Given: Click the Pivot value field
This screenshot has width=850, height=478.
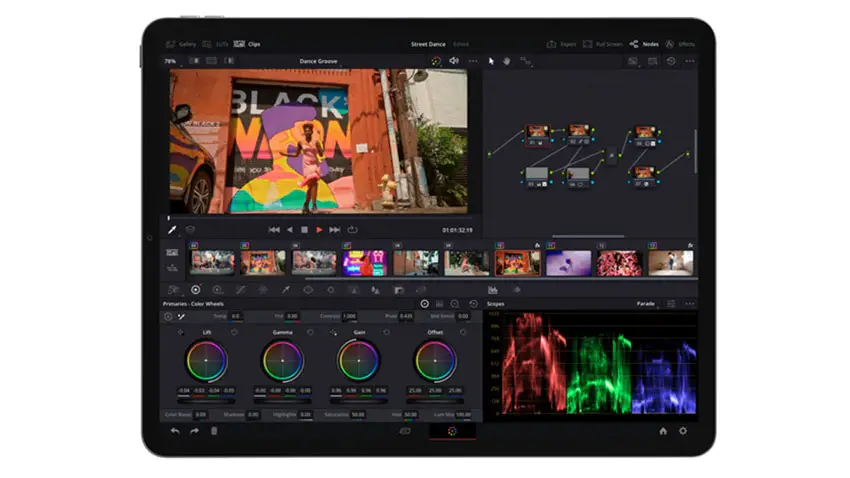Looking at the screenshot, I should pos(406,316).
